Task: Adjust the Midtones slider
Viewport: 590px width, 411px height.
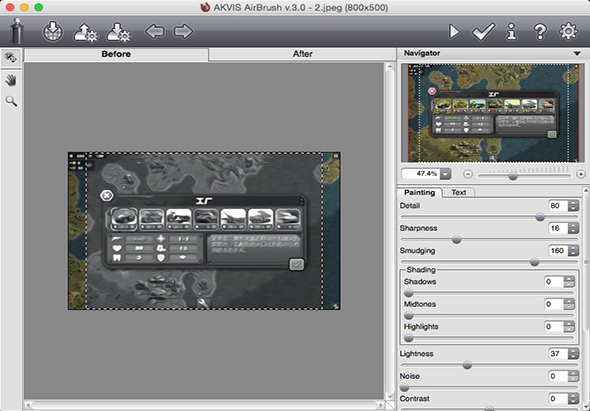Action: [408, 315]
